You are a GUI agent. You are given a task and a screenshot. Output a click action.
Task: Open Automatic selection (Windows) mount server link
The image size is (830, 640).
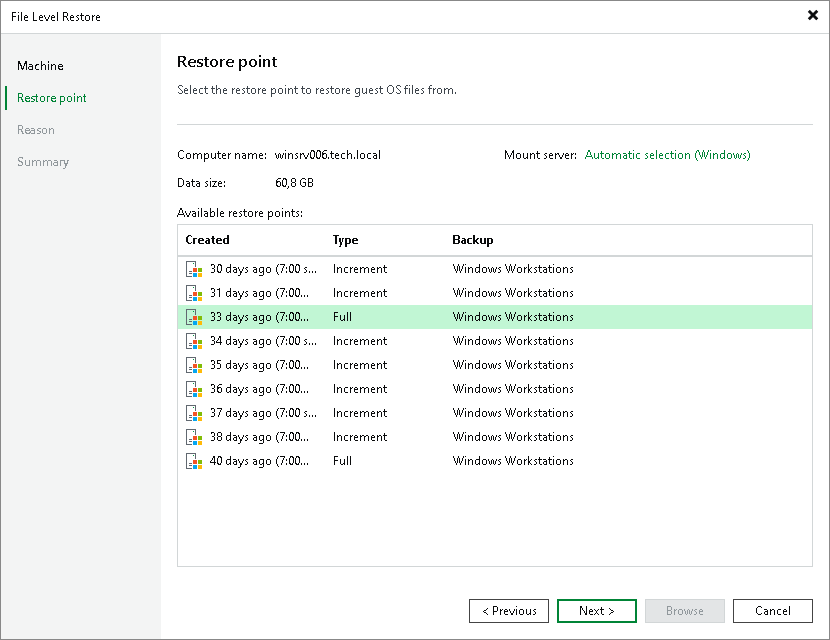[667, 155]
